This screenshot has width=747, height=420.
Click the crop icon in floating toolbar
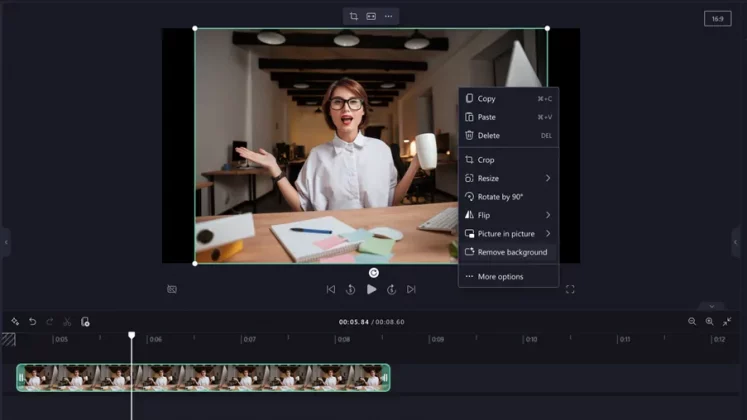coord(353,16)
